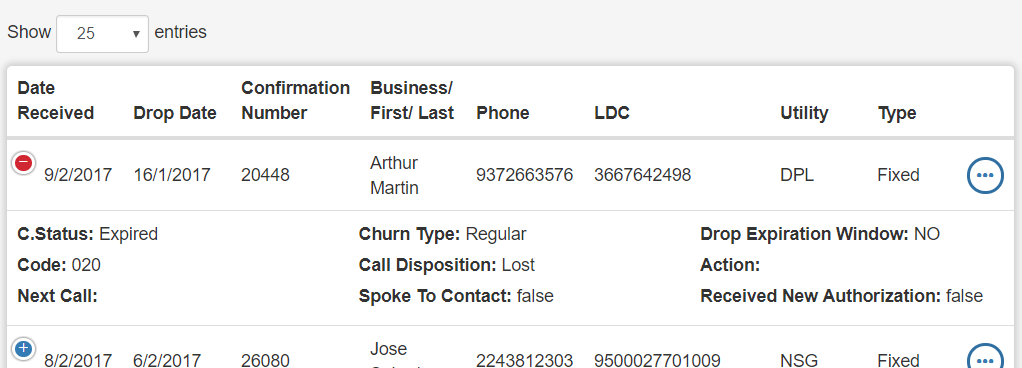Click LDC value 9500027701009
The height and width of the screenshot is (368, 1022).
(657, 360)
